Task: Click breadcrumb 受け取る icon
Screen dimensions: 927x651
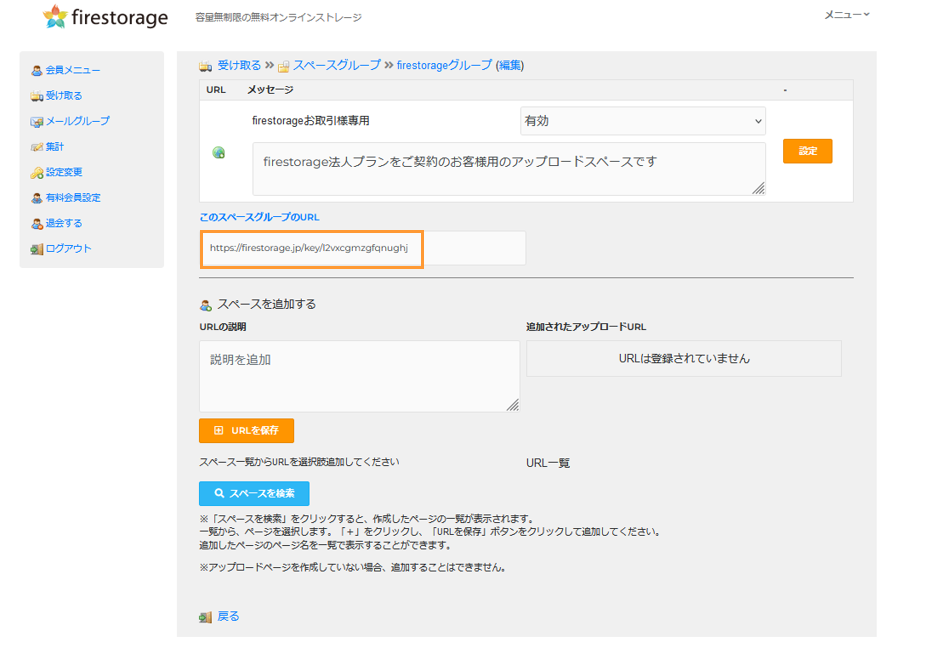Action: 206,66
